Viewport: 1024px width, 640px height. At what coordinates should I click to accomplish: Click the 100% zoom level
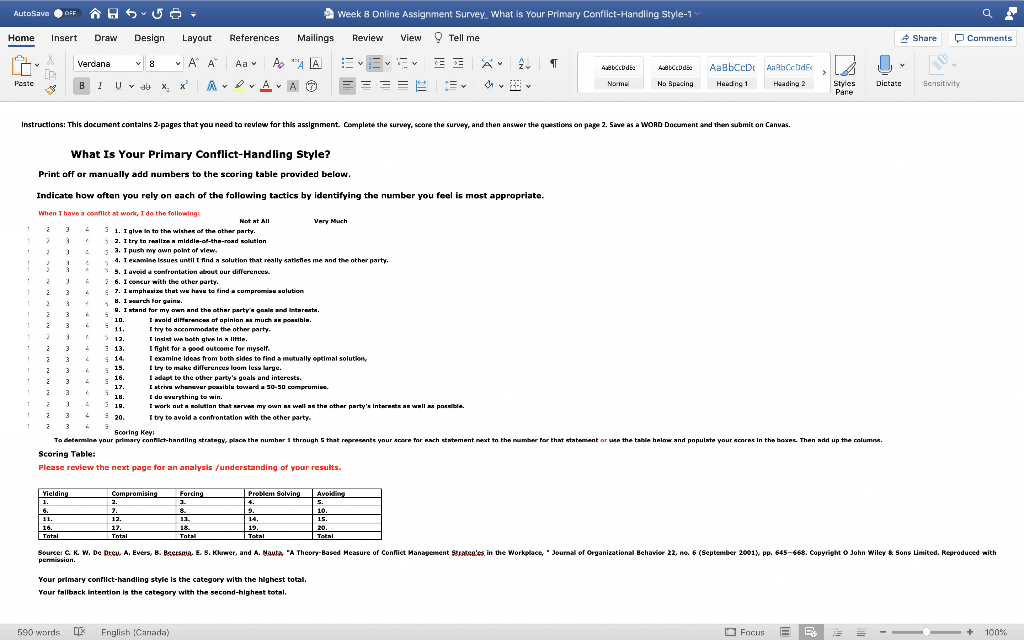point(995,632)
